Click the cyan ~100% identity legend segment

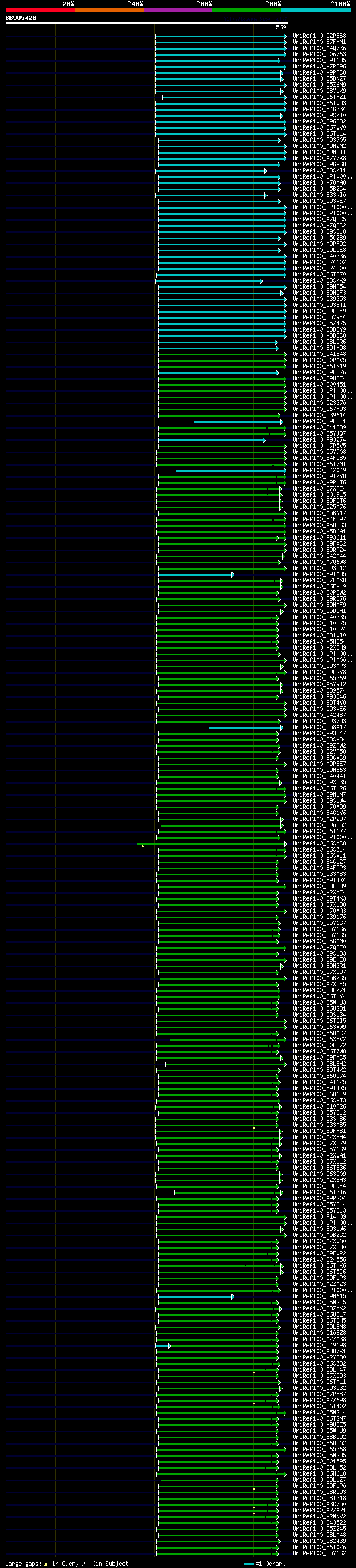(x=317, y=10)
